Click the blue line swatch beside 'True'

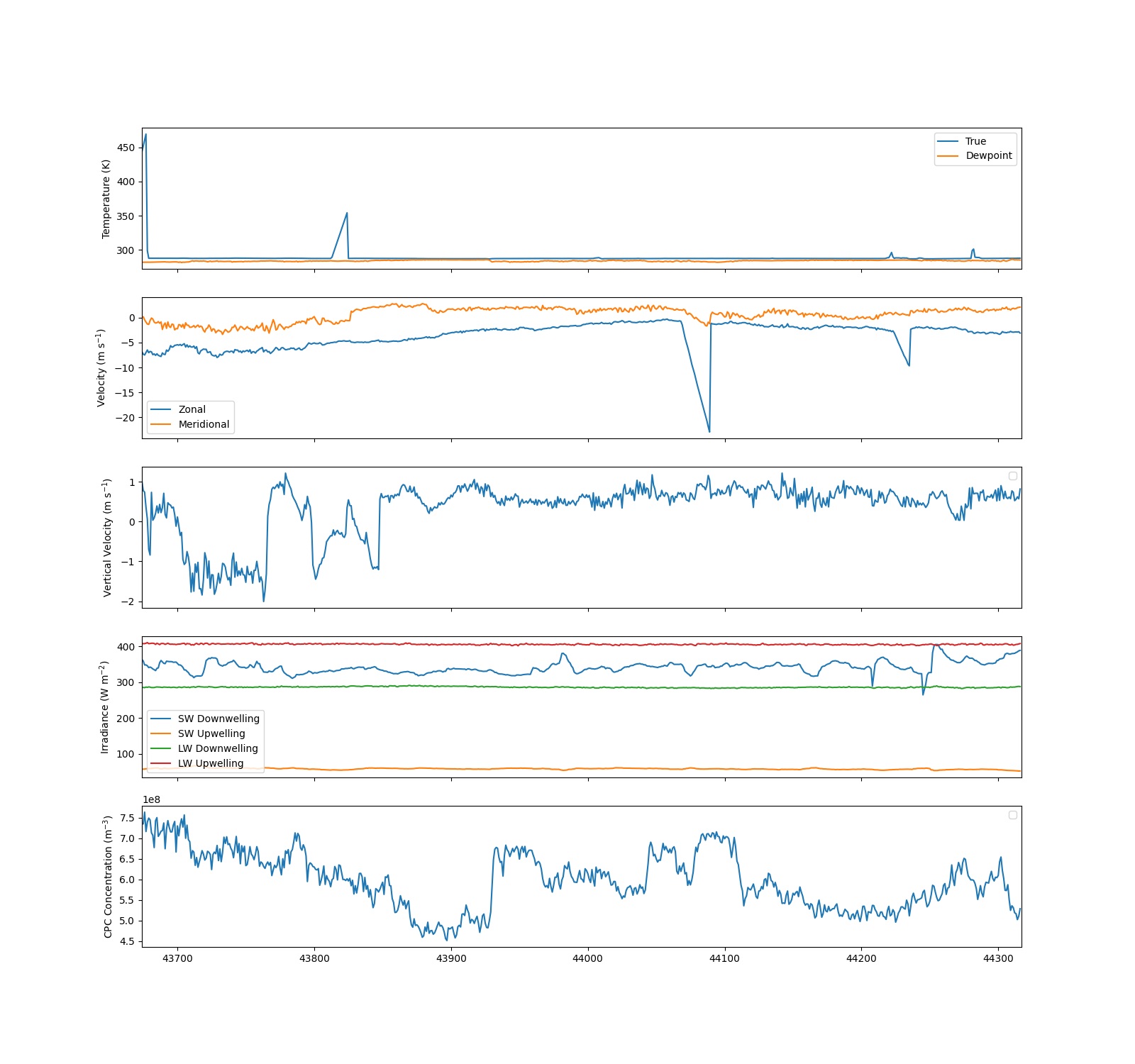click(x=948, y=141)
